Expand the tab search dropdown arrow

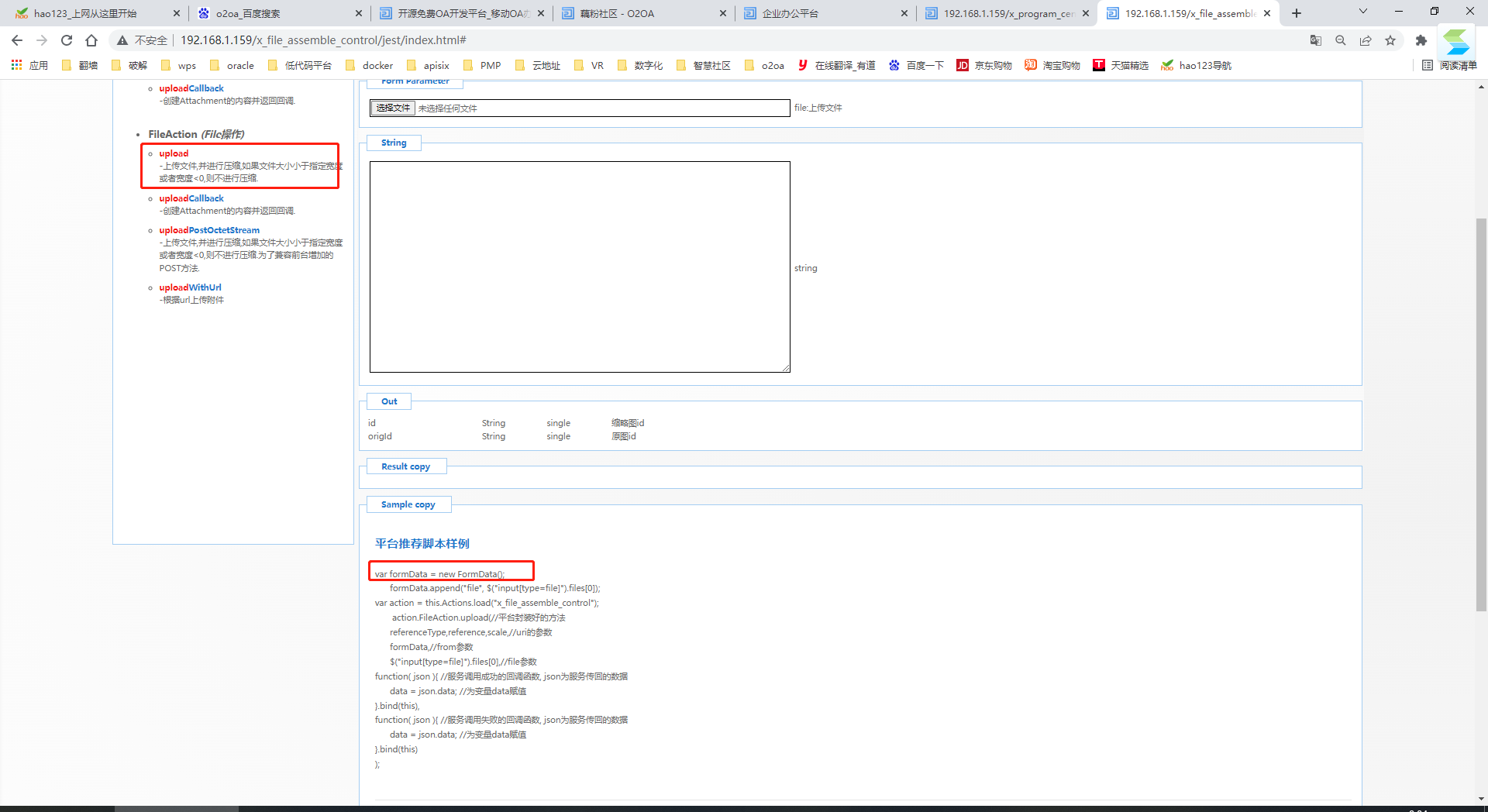tap(1363, 12)
